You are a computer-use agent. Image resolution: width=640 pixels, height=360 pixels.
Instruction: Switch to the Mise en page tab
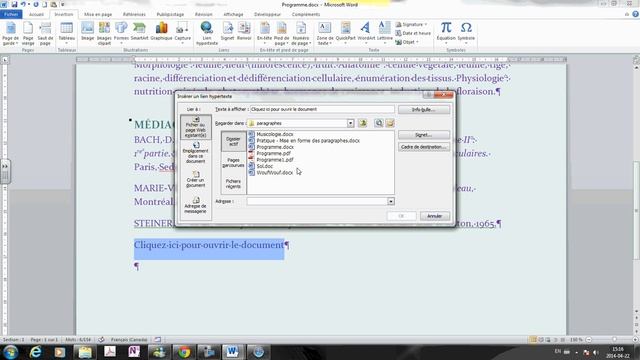point(98,14)
